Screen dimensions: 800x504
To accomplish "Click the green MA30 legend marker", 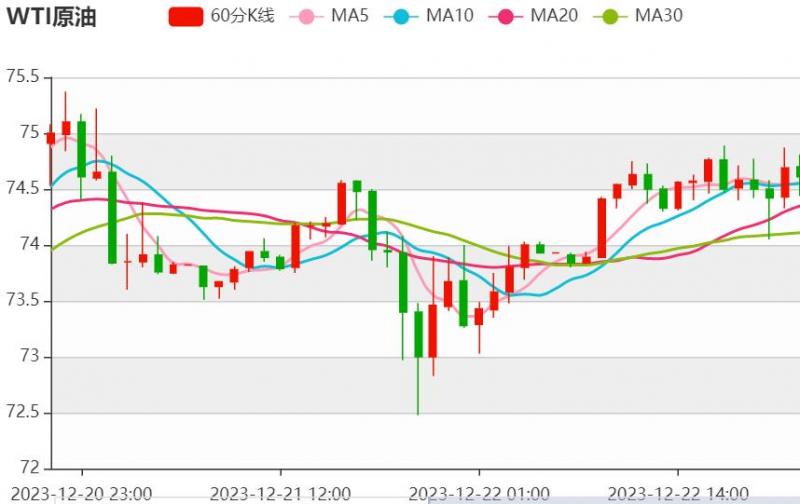I will coord(611,16).
